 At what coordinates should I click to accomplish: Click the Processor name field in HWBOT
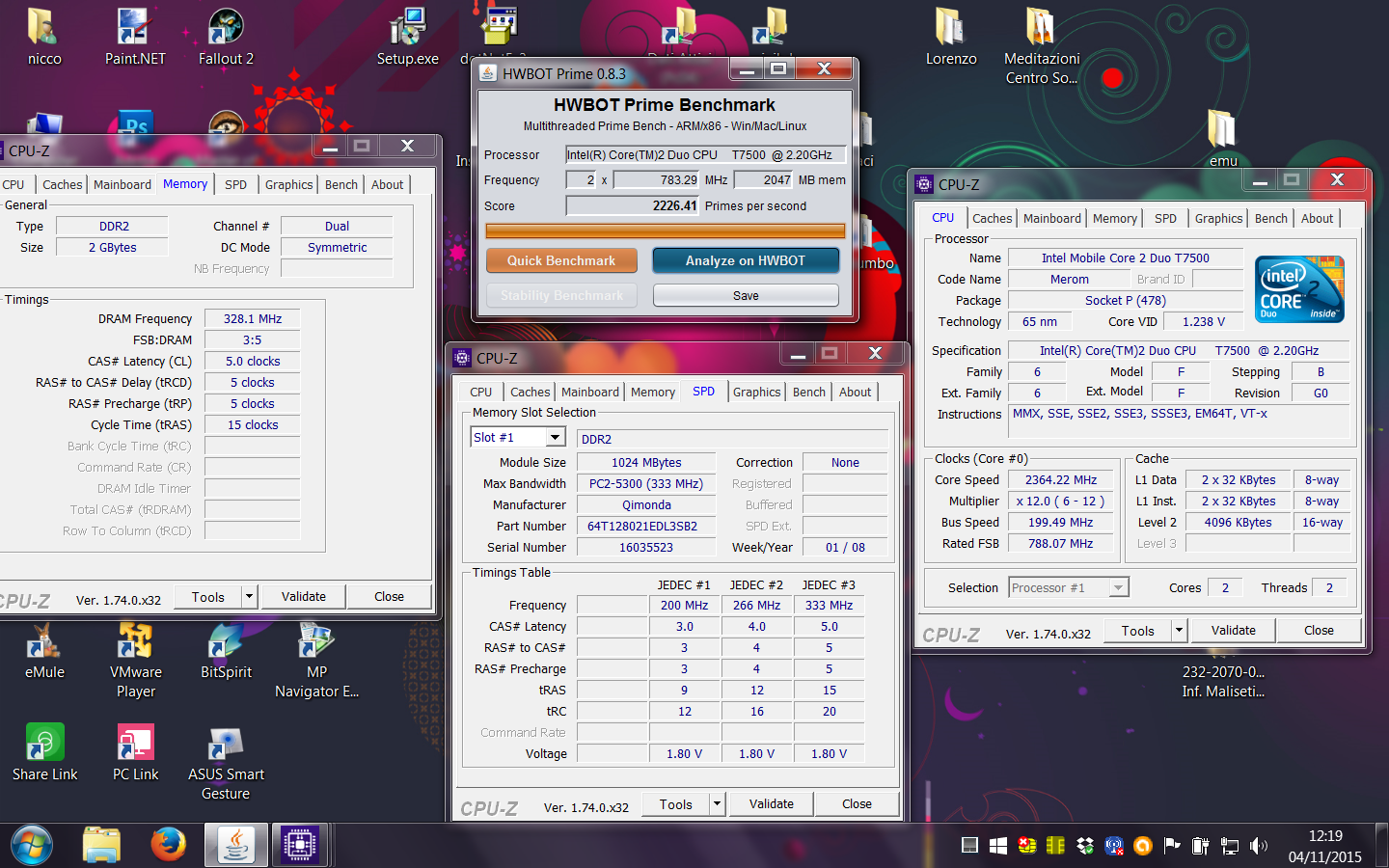click(x=705, y=154)
